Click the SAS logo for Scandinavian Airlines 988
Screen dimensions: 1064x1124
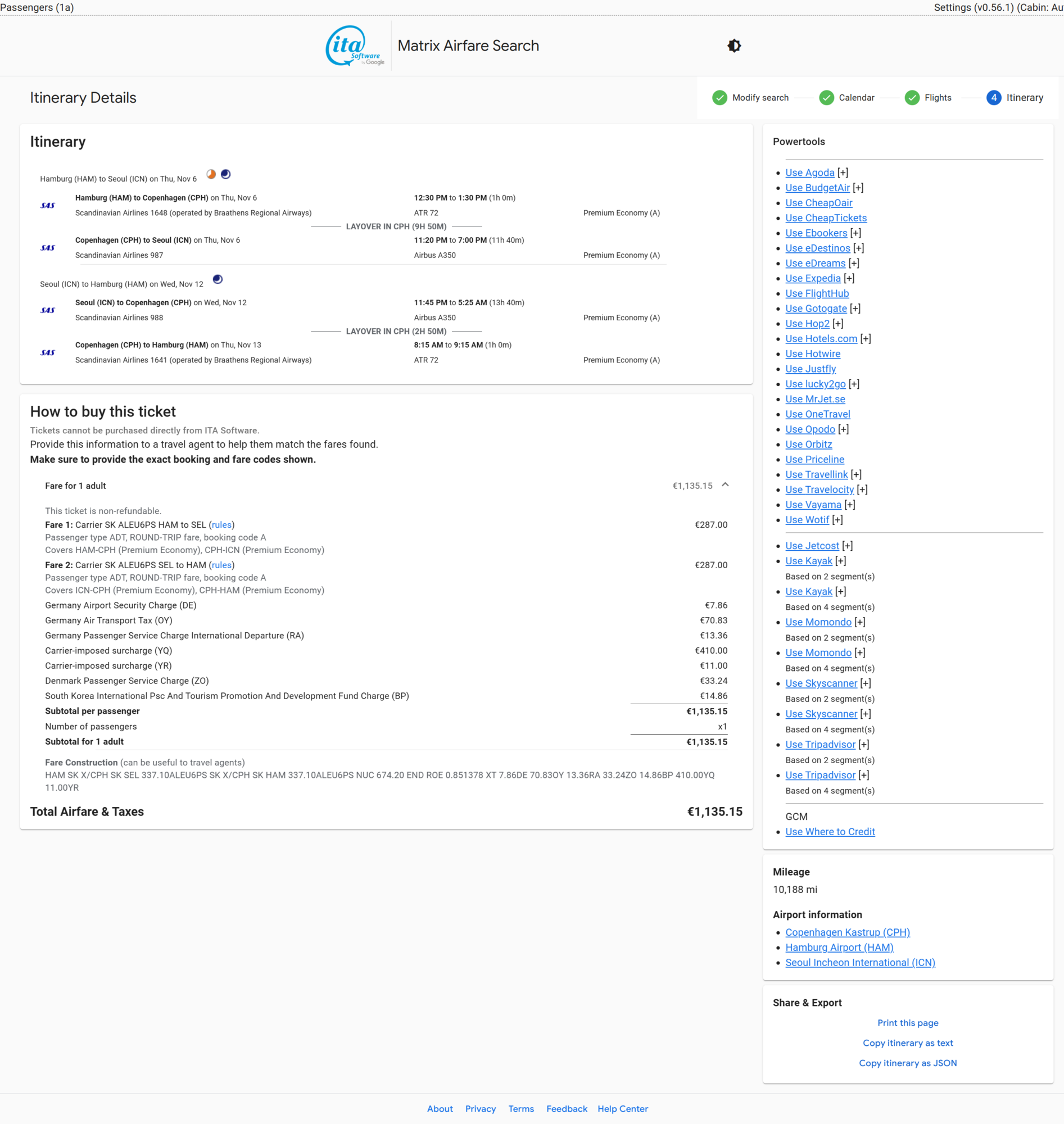(48, 310)
